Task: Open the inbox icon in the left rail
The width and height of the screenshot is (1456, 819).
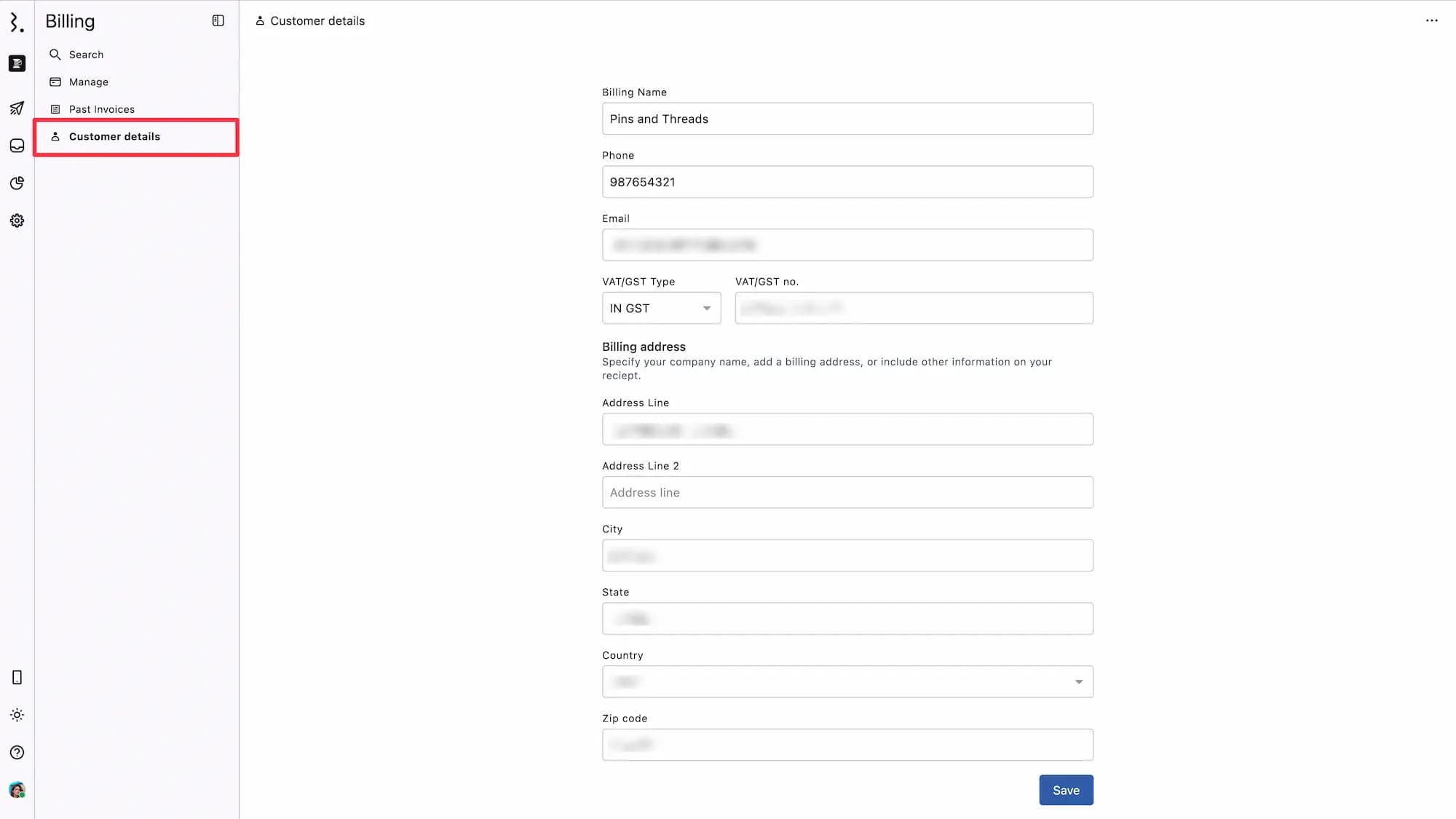Action: 17,146
